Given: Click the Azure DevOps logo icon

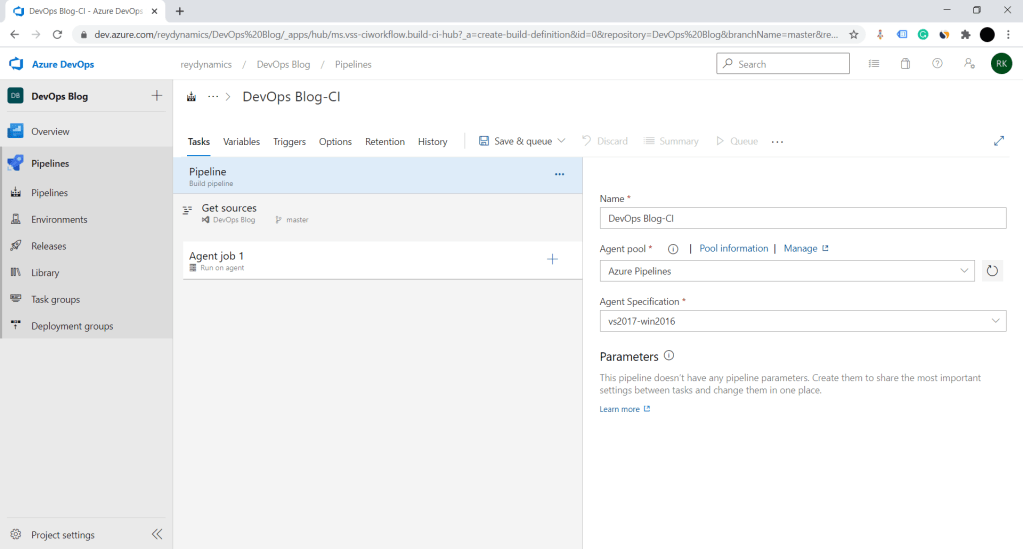Looking at the screenshot, I should click(16, 64).
